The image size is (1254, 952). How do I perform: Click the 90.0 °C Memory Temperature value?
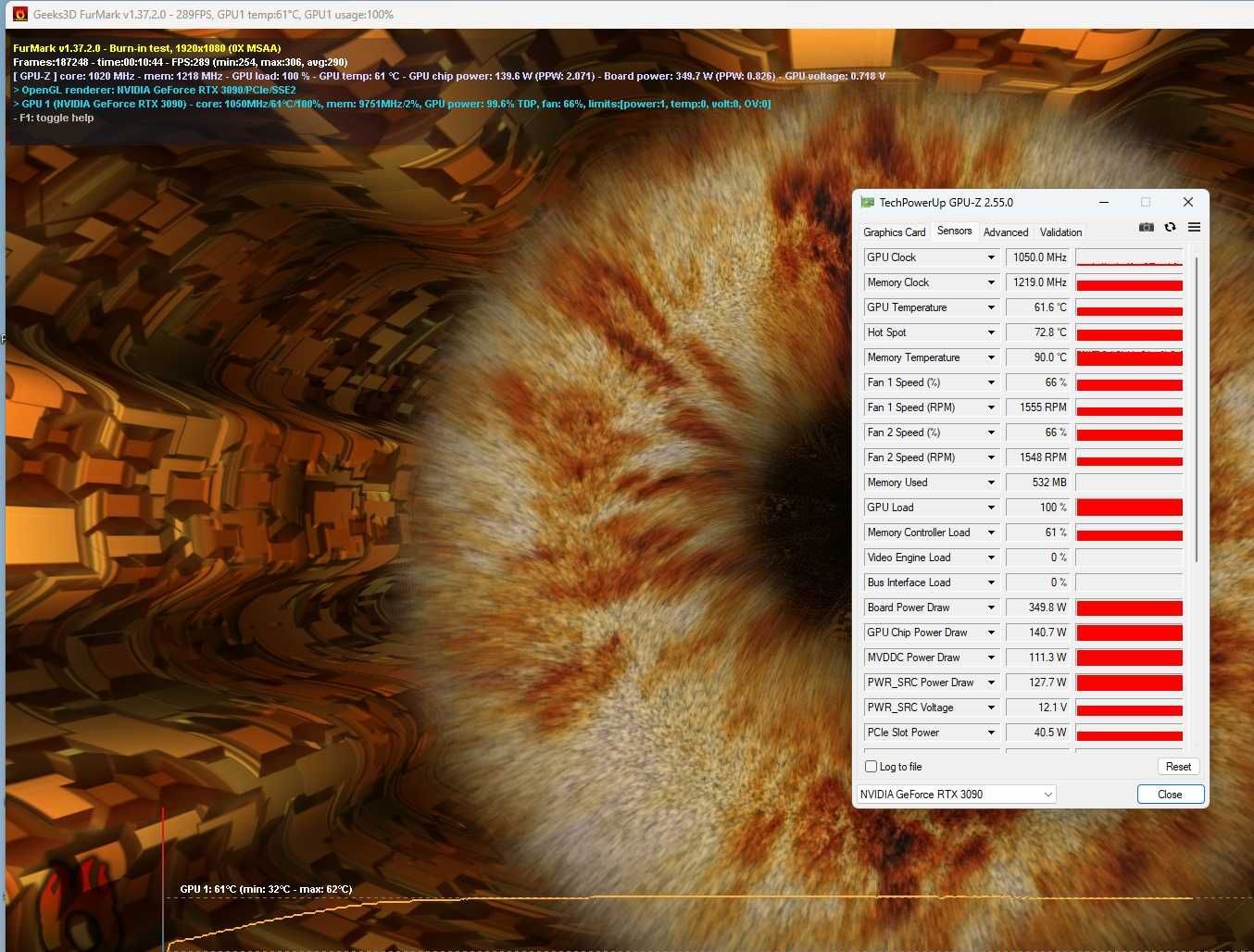[x=1038, y=357]
